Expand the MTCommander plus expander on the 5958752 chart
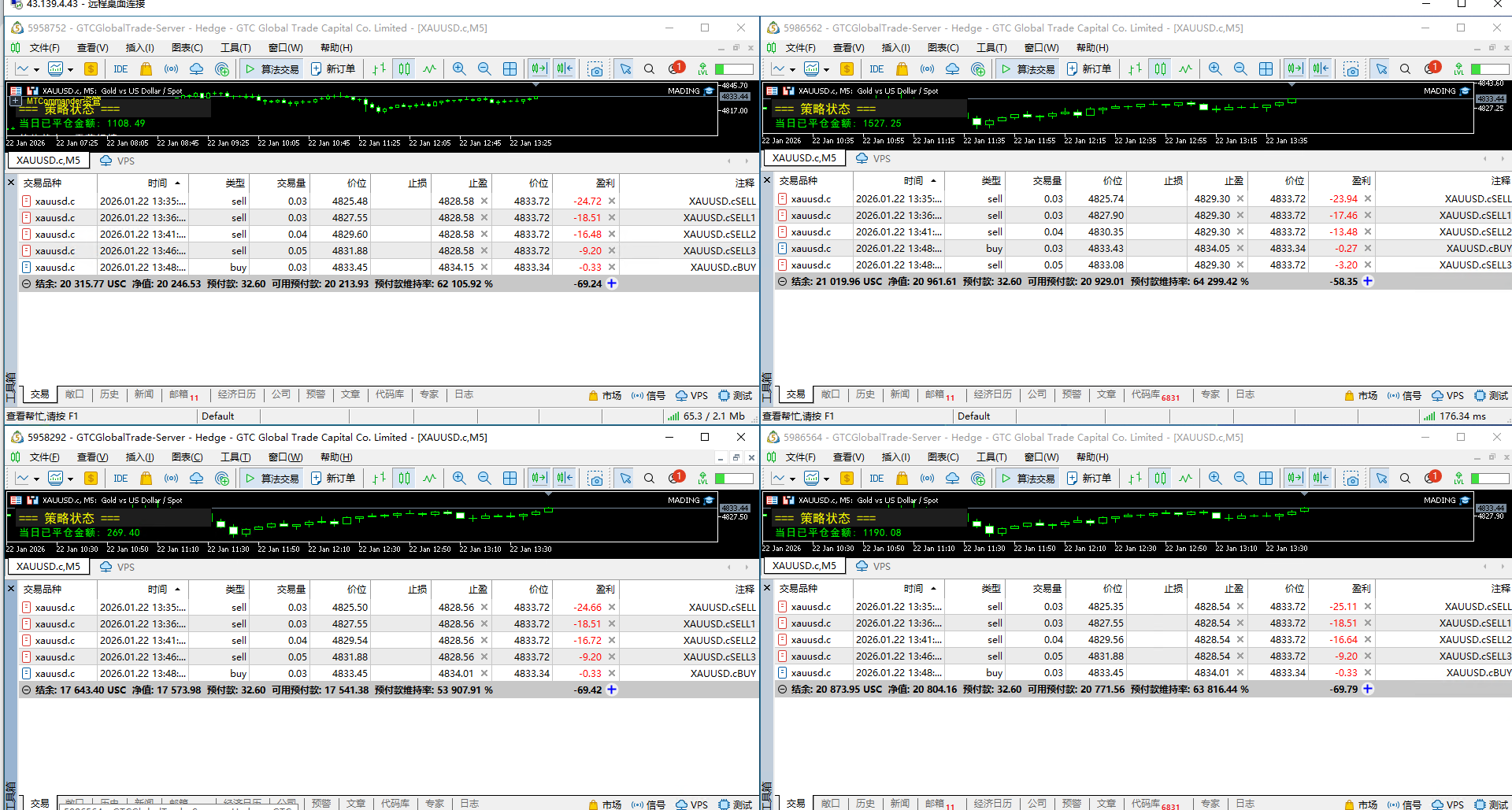This screenshot has height=810, width=1512. [x=15, y=101]
